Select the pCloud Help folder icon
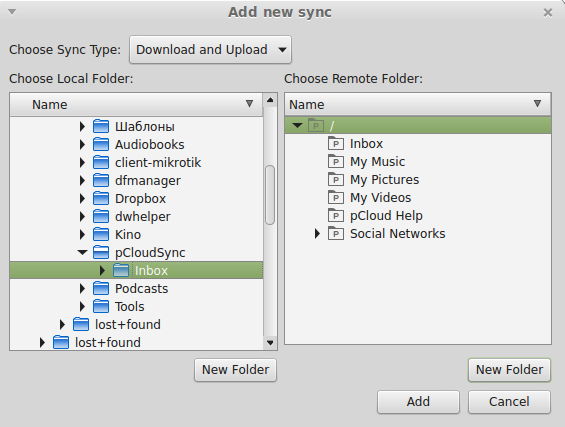The image size is (565, 427). (x=336, y=215)
